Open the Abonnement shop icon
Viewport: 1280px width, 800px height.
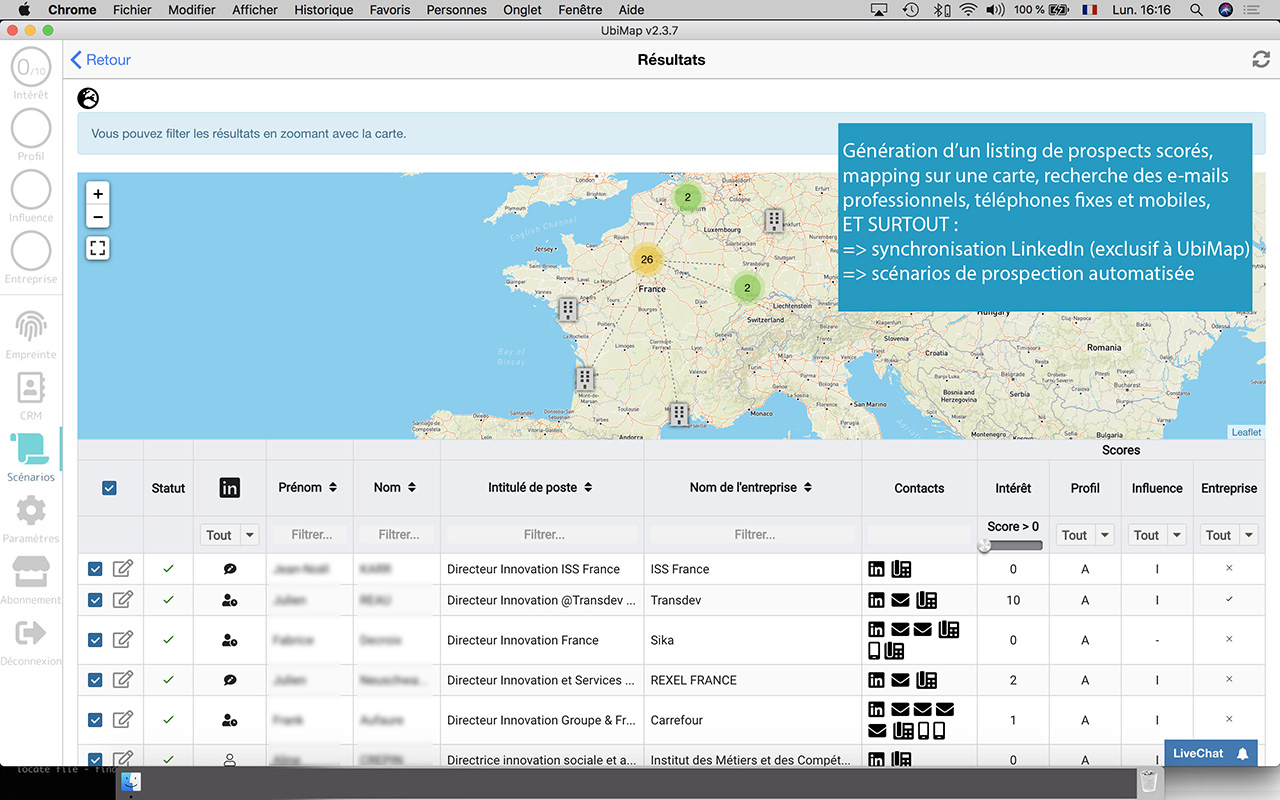(x=31, y=572)
